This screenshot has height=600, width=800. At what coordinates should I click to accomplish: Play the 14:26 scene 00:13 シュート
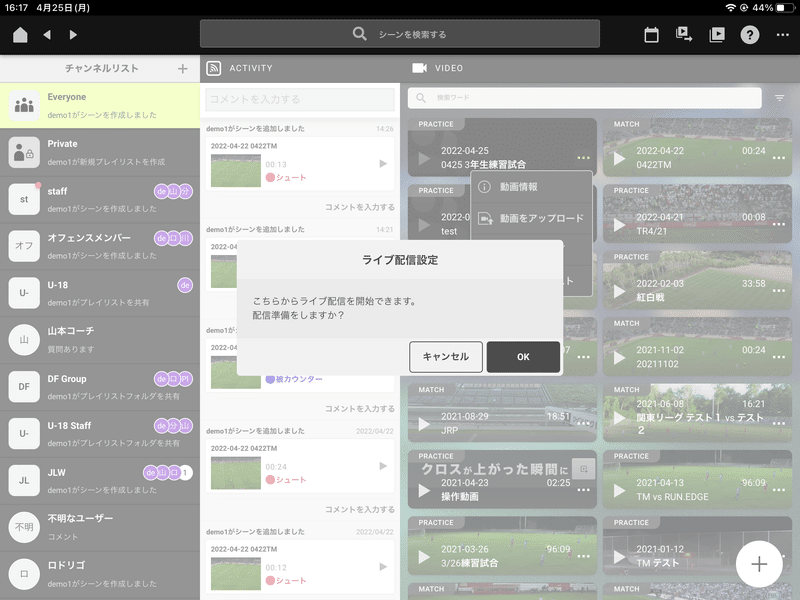(383, 164)
